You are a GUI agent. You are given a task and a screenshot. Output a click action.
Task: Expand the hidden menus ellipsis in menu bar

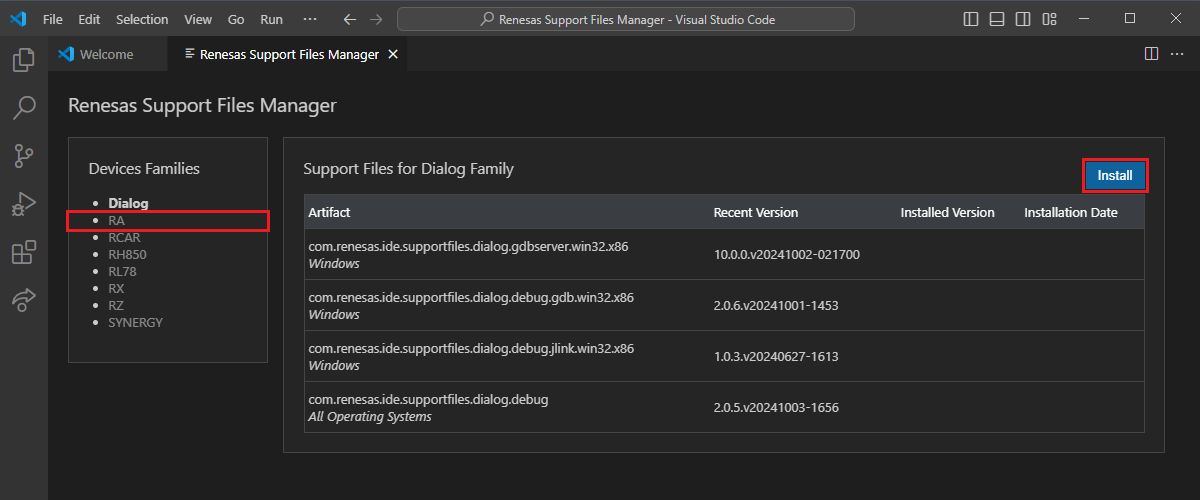coord(309,19)
